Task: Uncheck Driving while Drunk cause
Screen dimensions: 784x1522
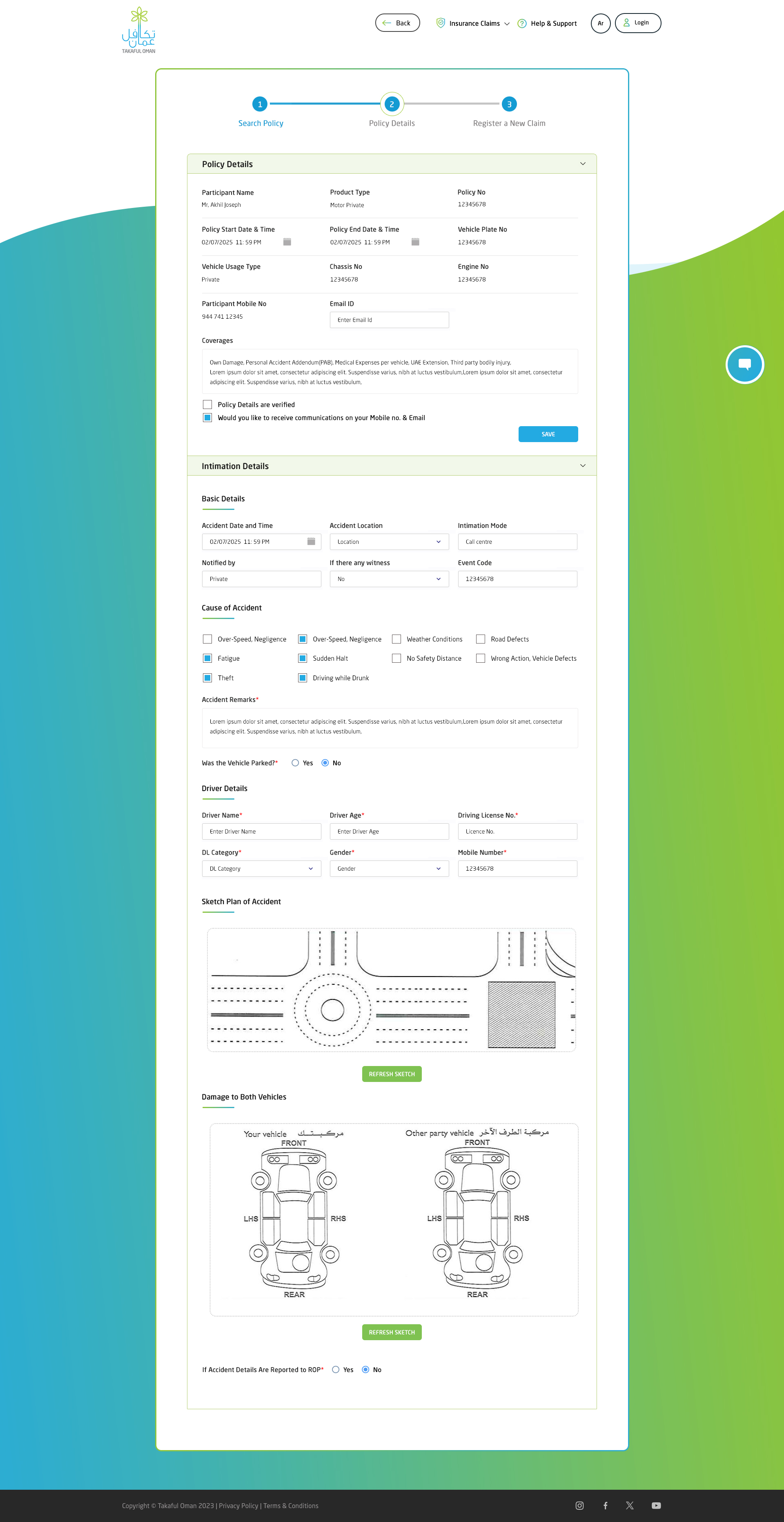Action: [302, 678]
